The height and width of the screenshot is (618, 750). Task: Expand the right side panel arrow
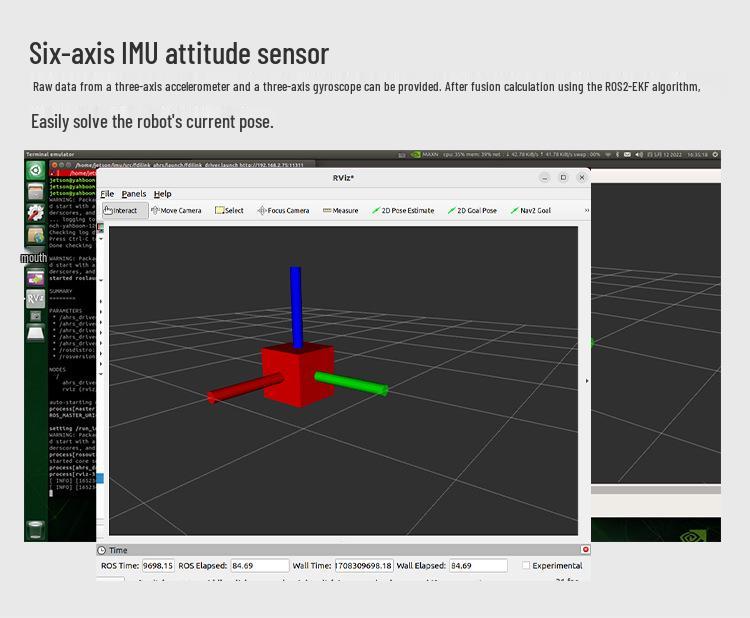click(587, 381)
